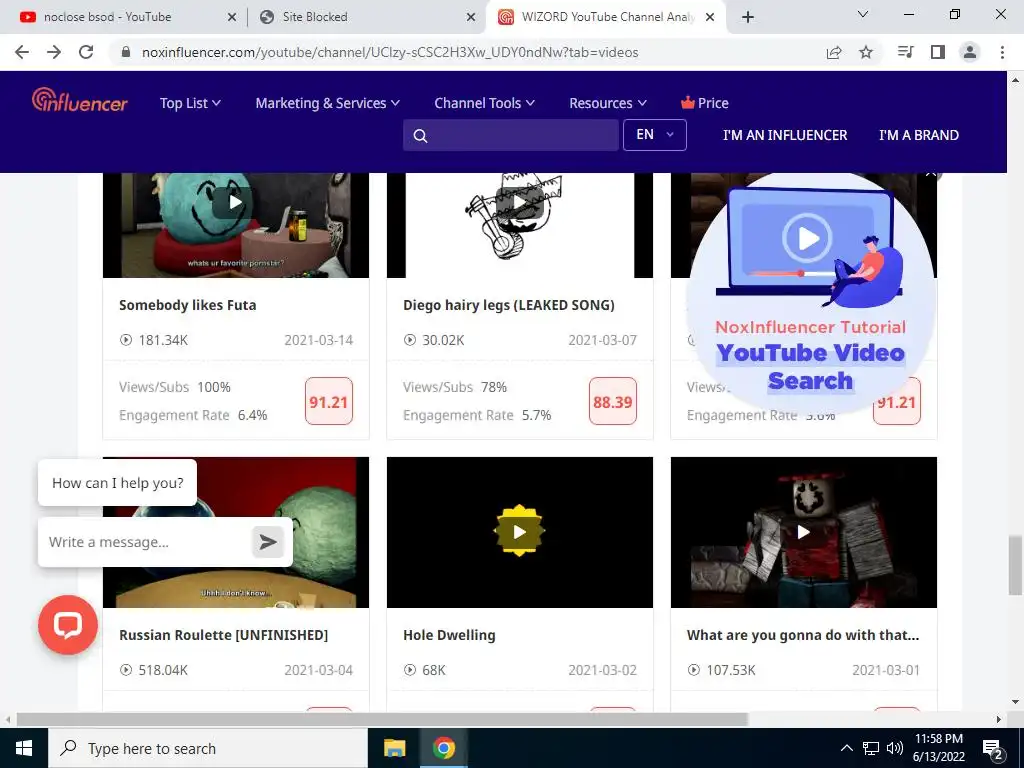Open Chrome three-dot menu

click(1002, 52)
